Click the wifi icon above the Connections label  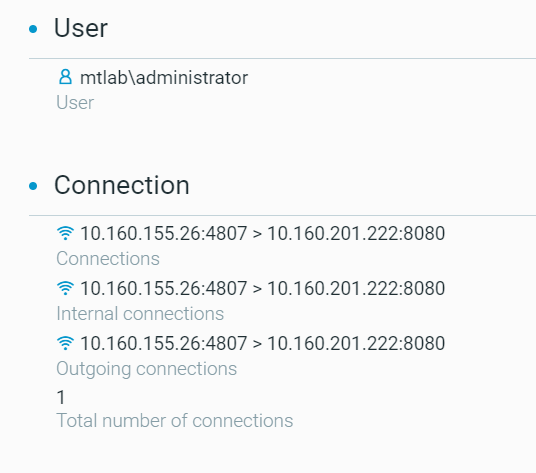click(65, 233)
